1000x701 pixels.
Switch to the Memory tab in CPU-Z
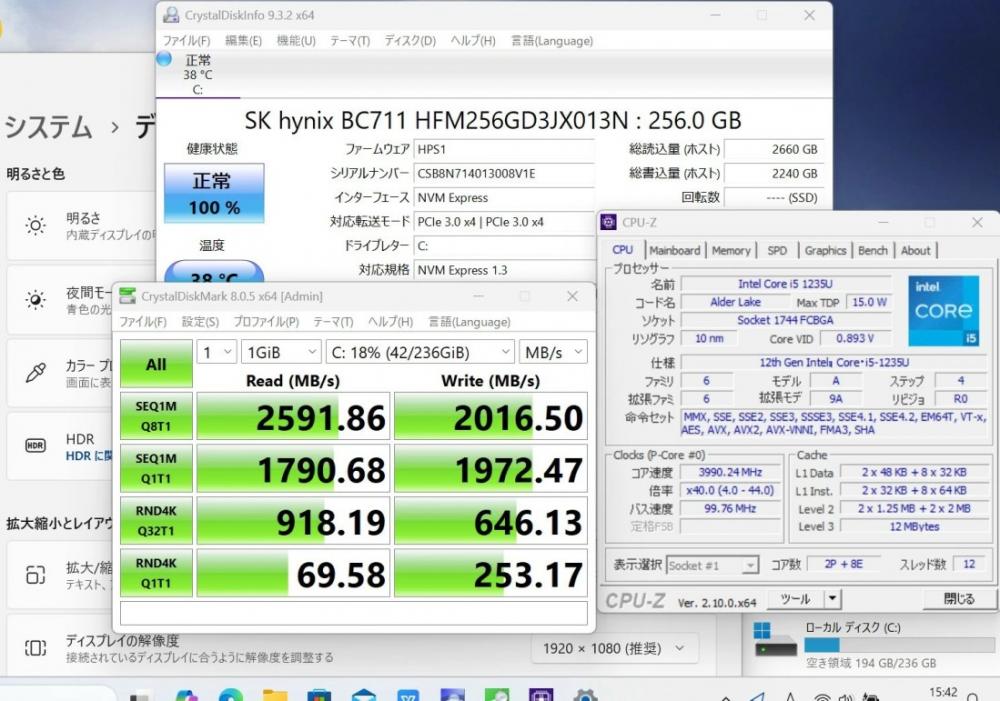pyautogui.click(x=731, y=250)
